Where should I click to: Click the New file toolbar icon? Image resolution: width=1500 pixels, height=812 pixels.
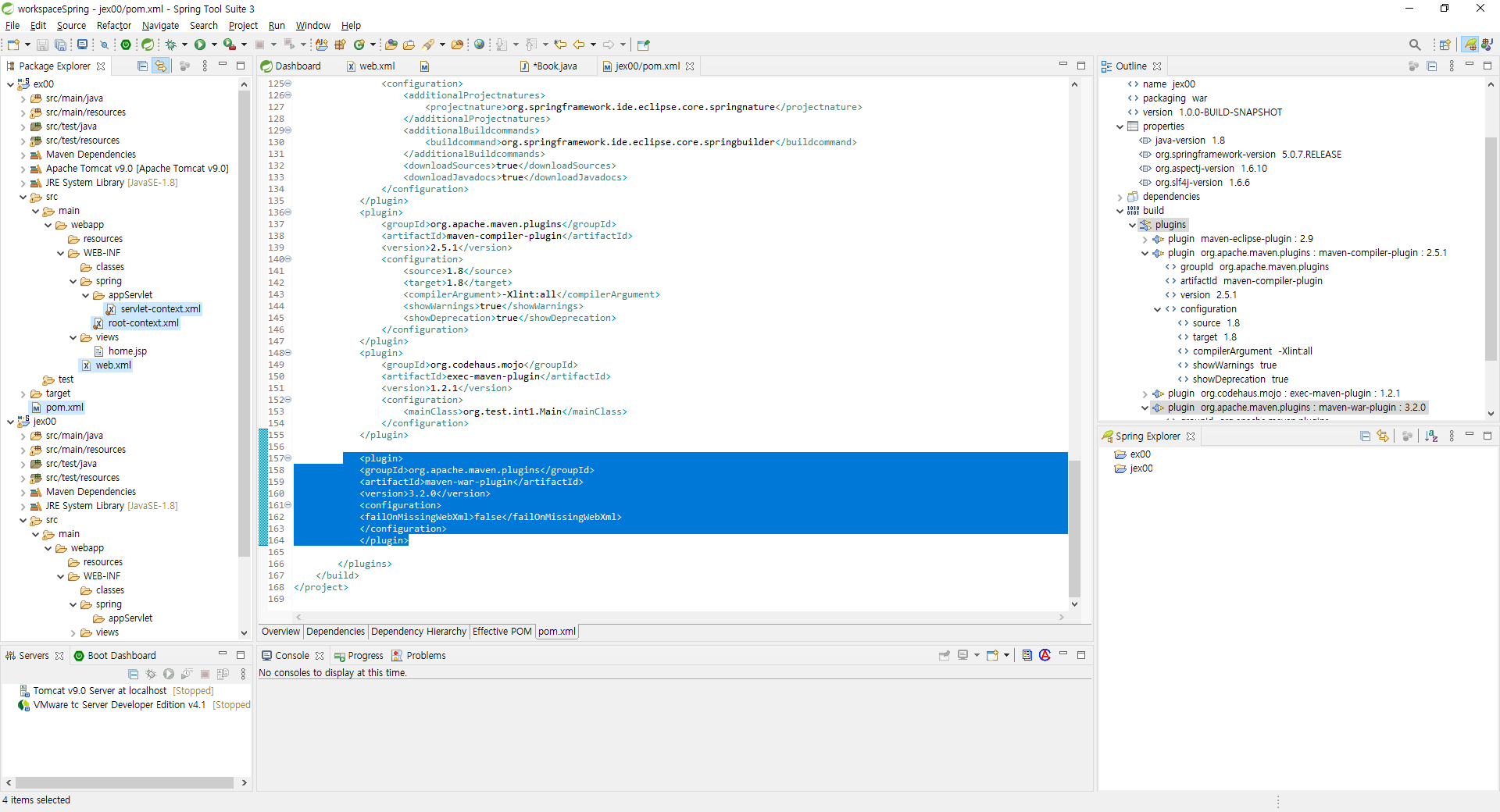click(13, 45)
